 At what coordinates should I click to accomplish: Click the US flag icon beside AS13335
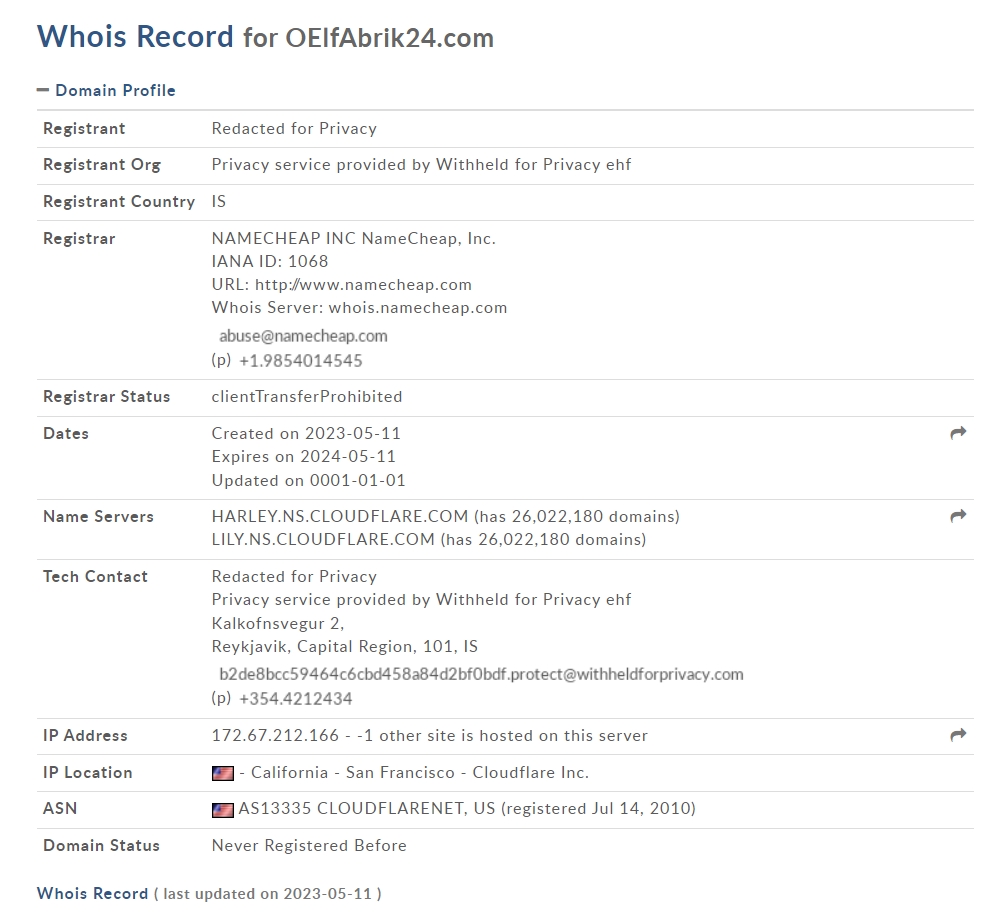(x=223, y=810)
